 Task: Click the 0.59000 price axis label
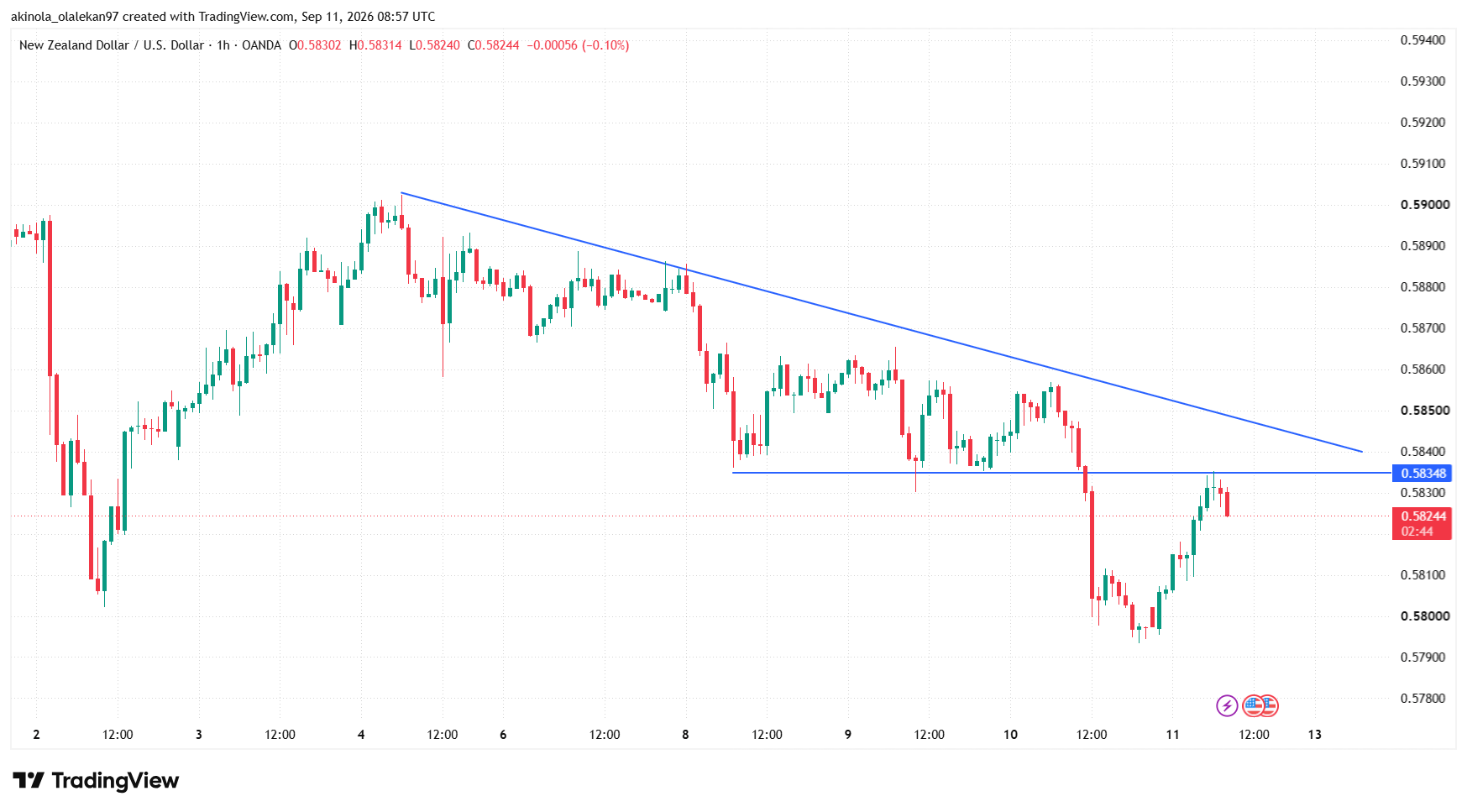[1425, 205]
